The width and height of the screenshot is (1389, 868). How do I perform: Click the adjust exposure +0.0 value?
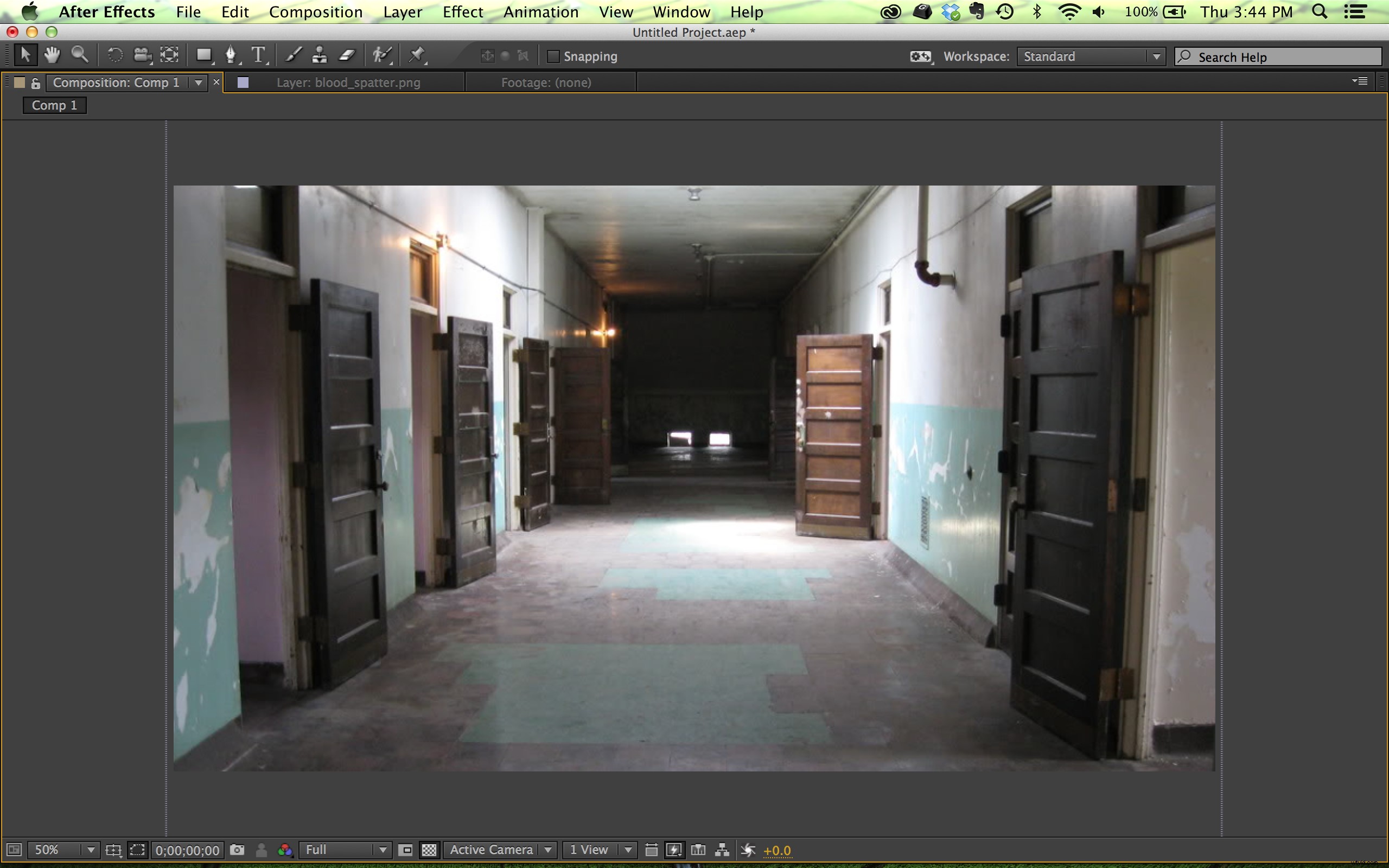[x=777, y=850]
